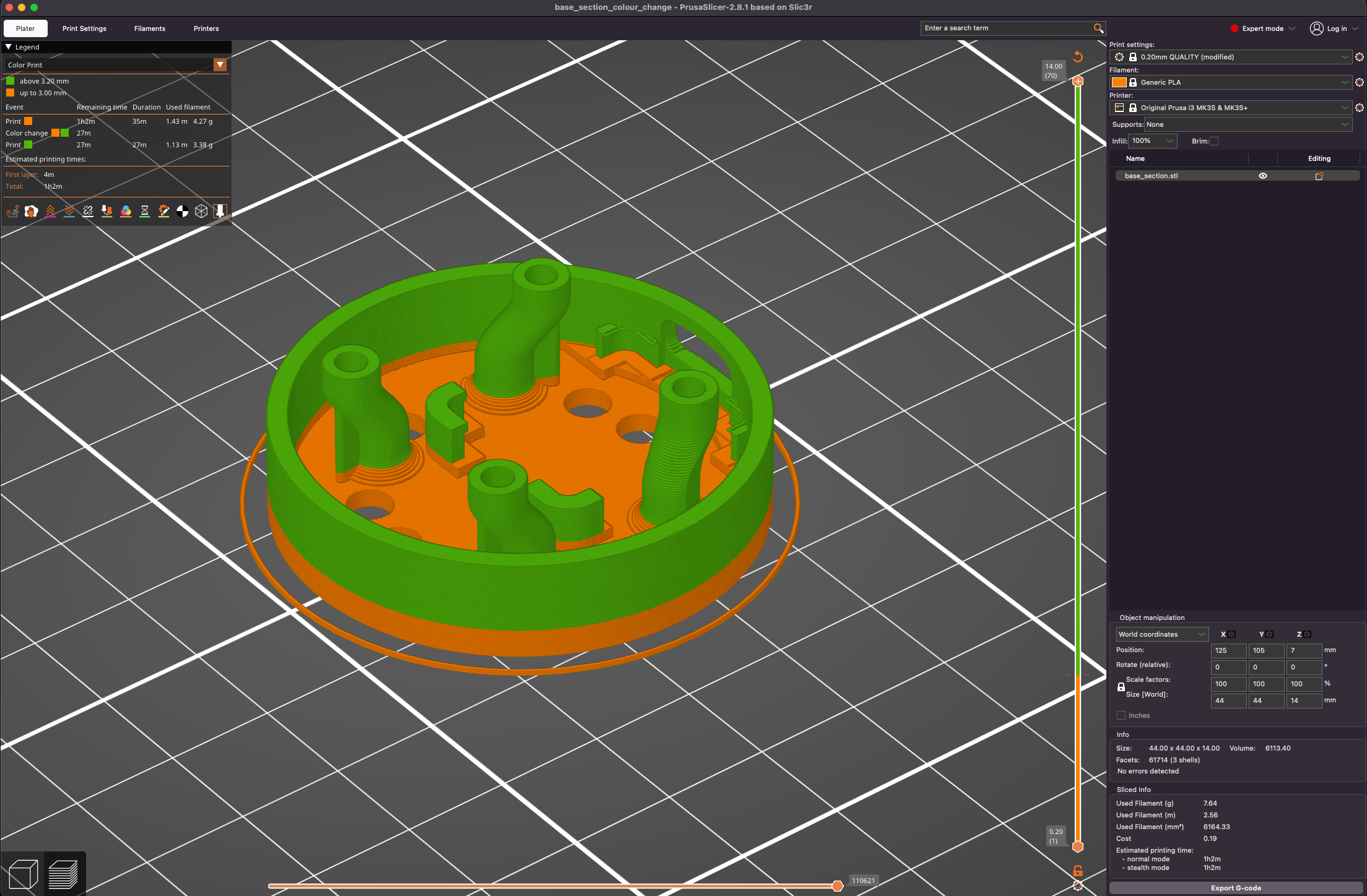Collapse the Legend panel
Viewport: 1367px width, 896px height.
[9, 46]
